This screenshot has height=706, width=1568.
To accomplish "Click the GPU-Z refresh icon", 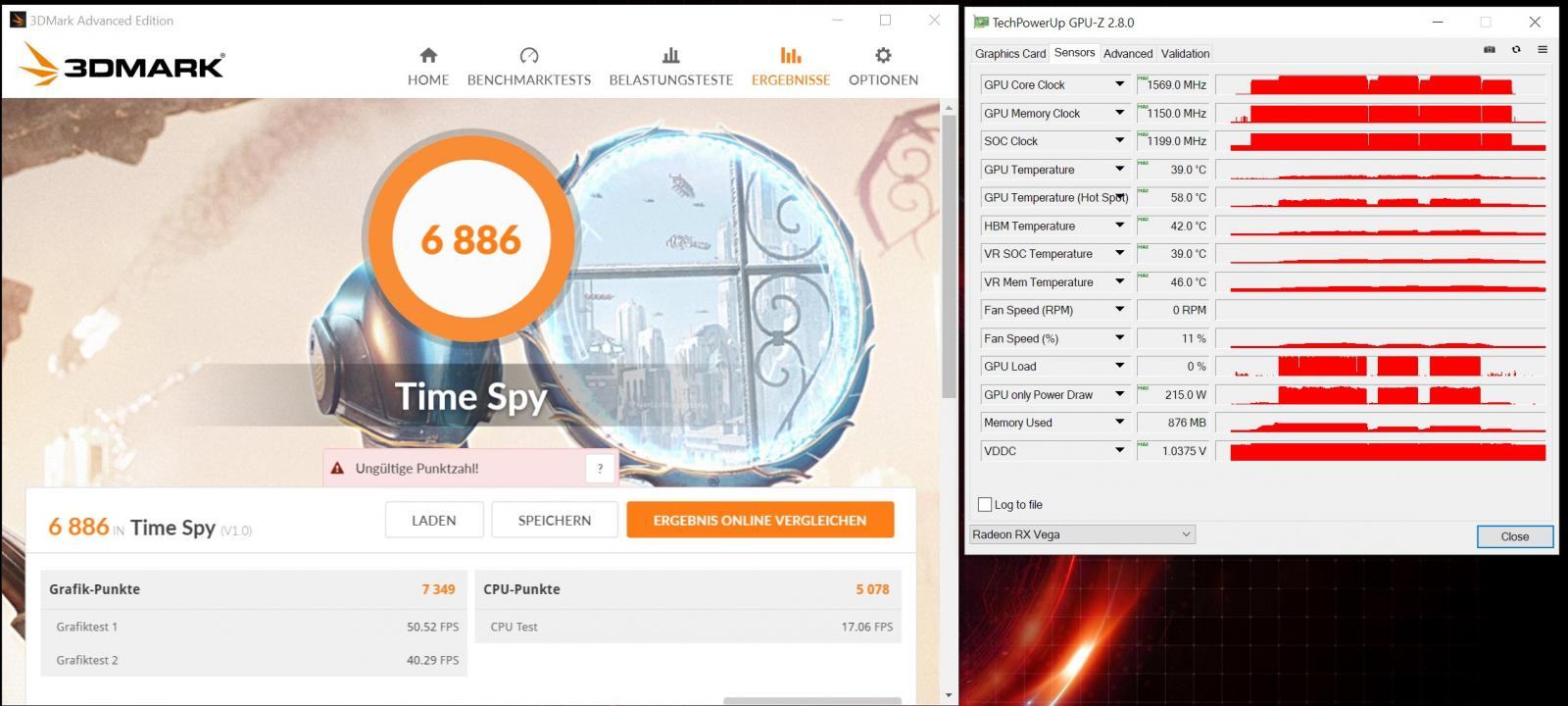I will coord(1516,50).
